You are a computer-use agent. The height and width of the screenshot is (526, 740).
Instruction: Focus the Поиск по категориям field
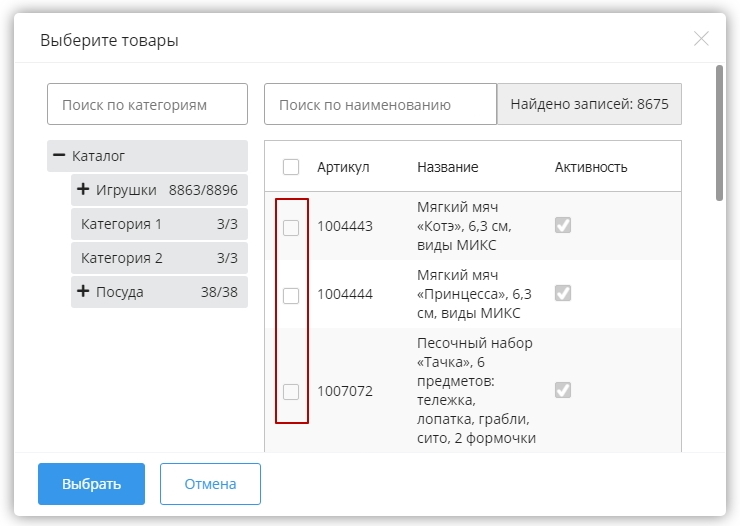147,104
